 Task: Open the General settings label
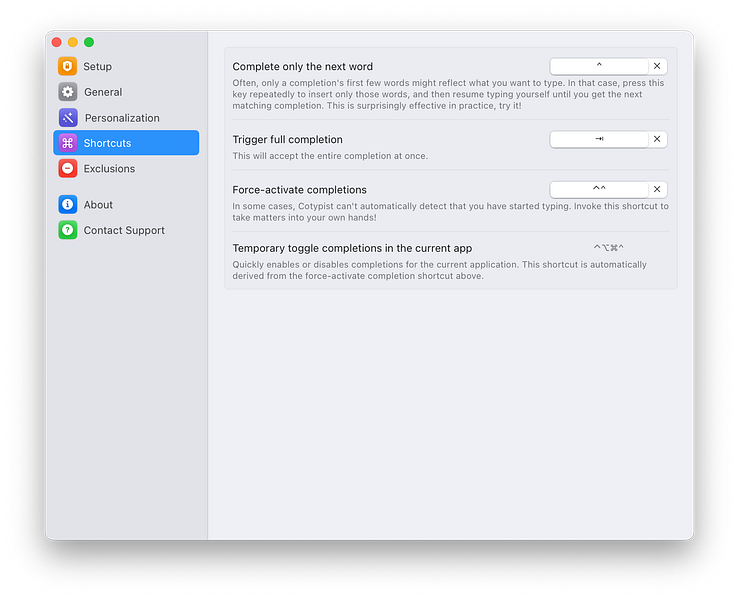(103, 92)
